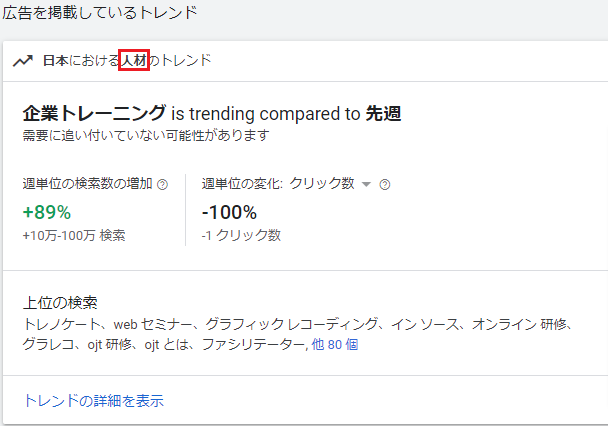The image size is (608, 426).
Task: Click the bold 先週 comparison text
Action: click(x=383, y=114)
